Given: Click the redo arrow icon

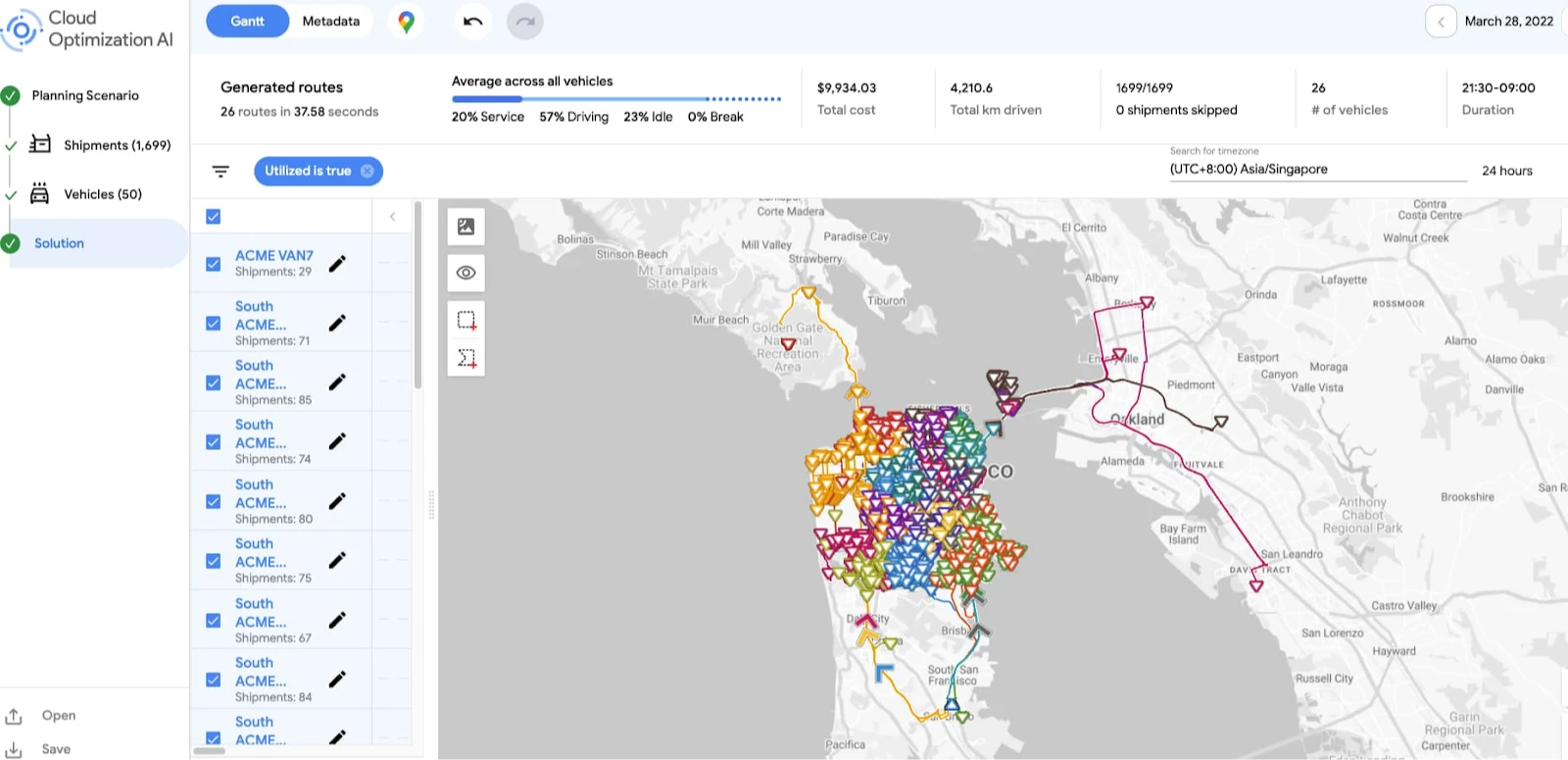Looking at the screenshot, I should pos(525,22).
